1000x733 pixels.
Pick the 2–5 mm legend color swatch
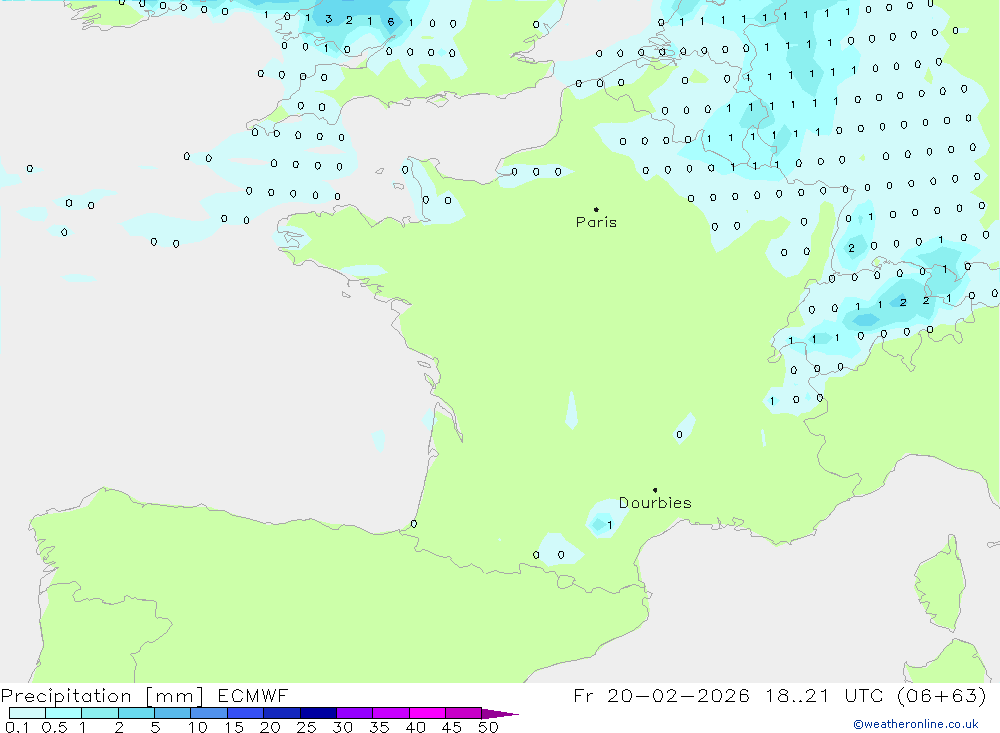click(x=136, y=713)
